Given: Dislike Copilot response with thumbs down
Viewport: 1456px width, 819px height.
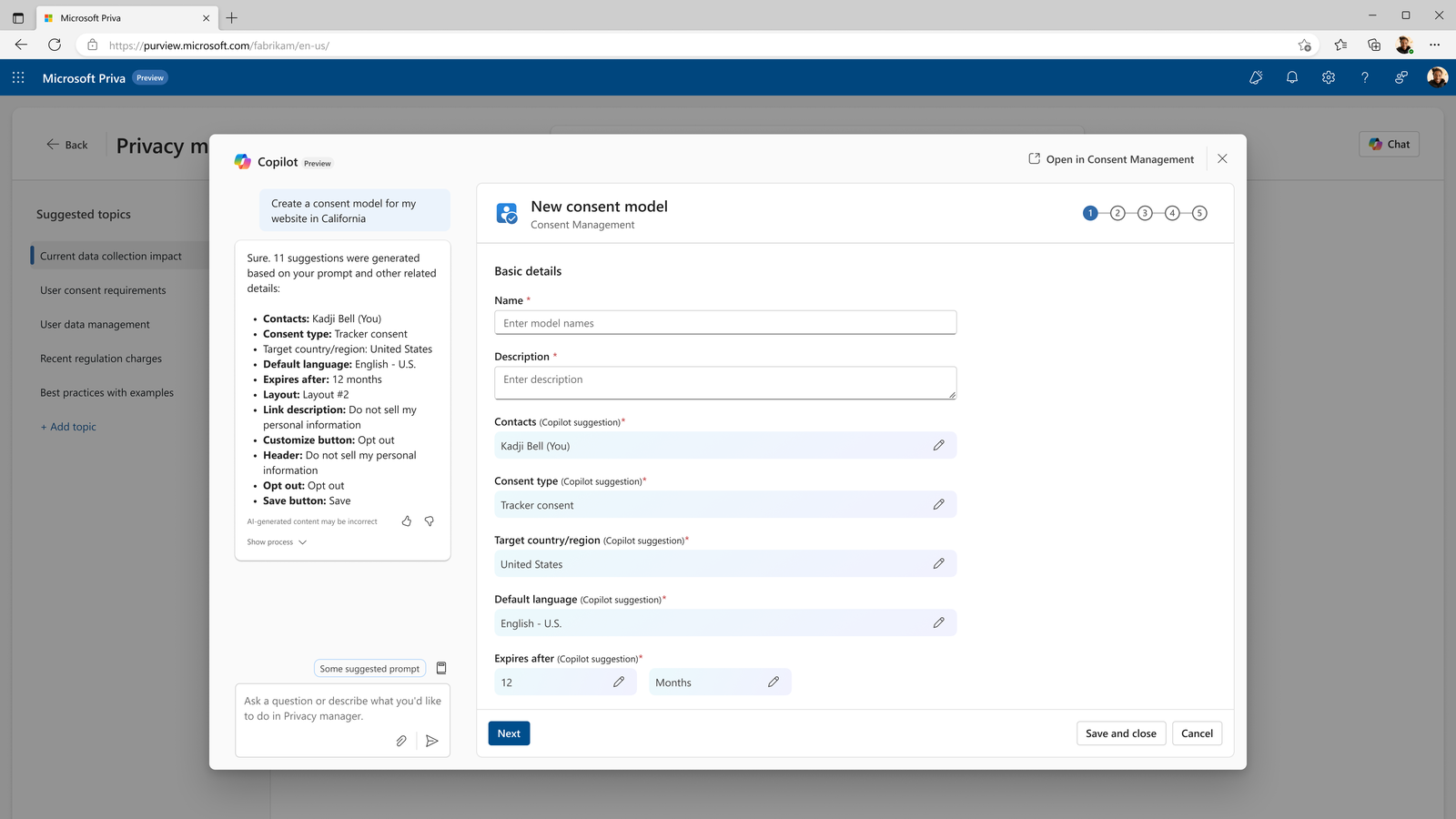Looking at the screenshot, I should (x=430, y=521).
